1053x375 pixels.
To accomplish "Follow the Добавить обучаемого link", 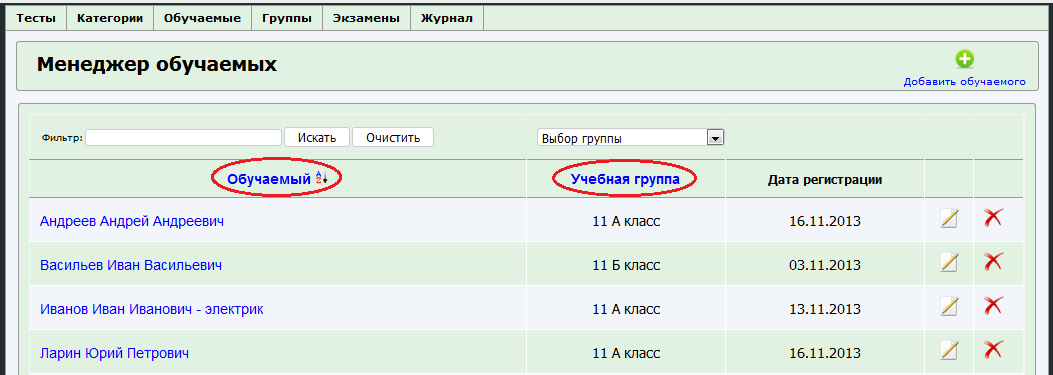I will (x=964, y=82).
